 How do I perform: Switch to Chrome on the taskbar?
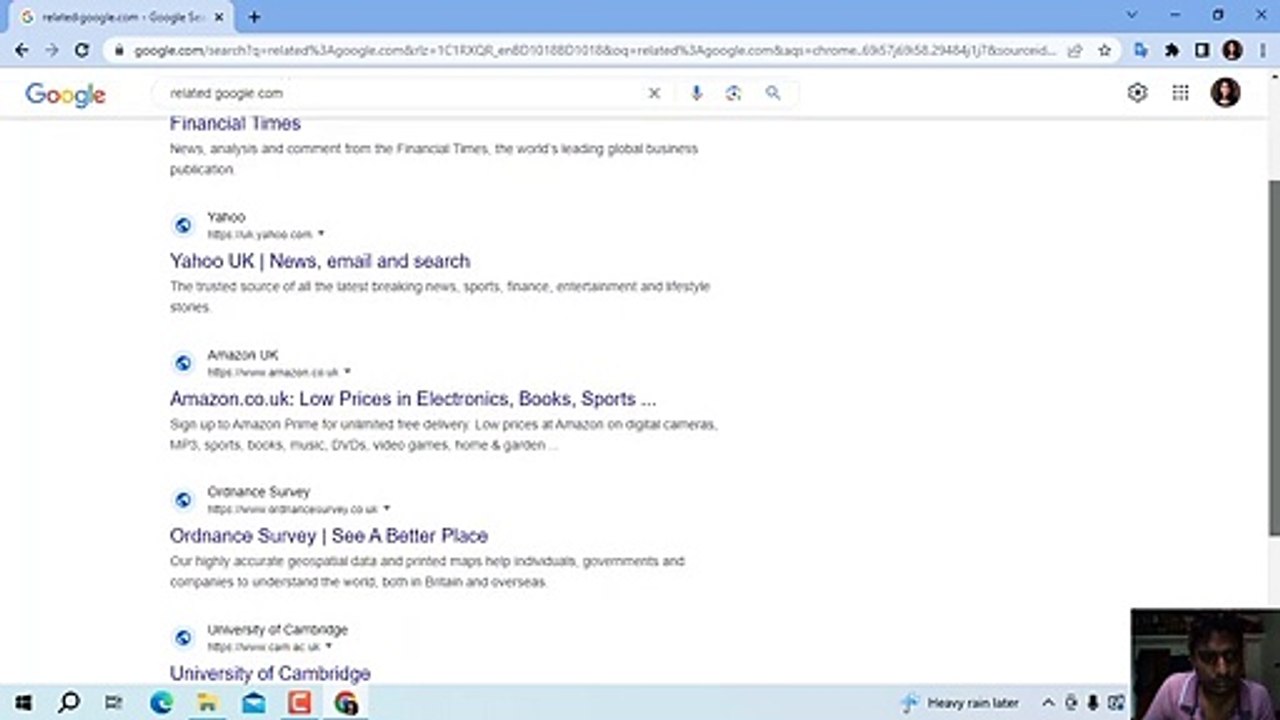tap(346, 703)
